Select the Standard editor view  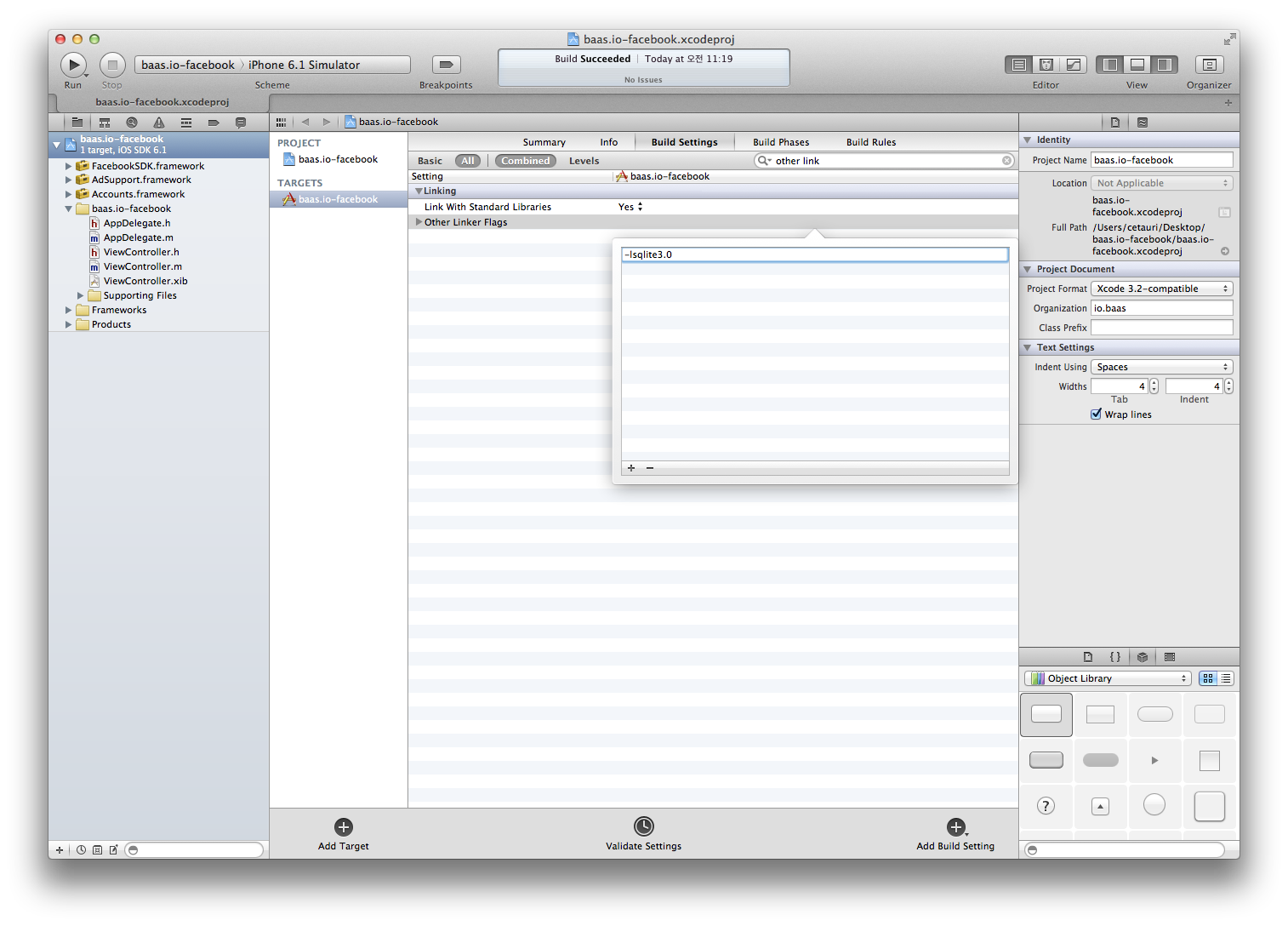pos(1018,65)
